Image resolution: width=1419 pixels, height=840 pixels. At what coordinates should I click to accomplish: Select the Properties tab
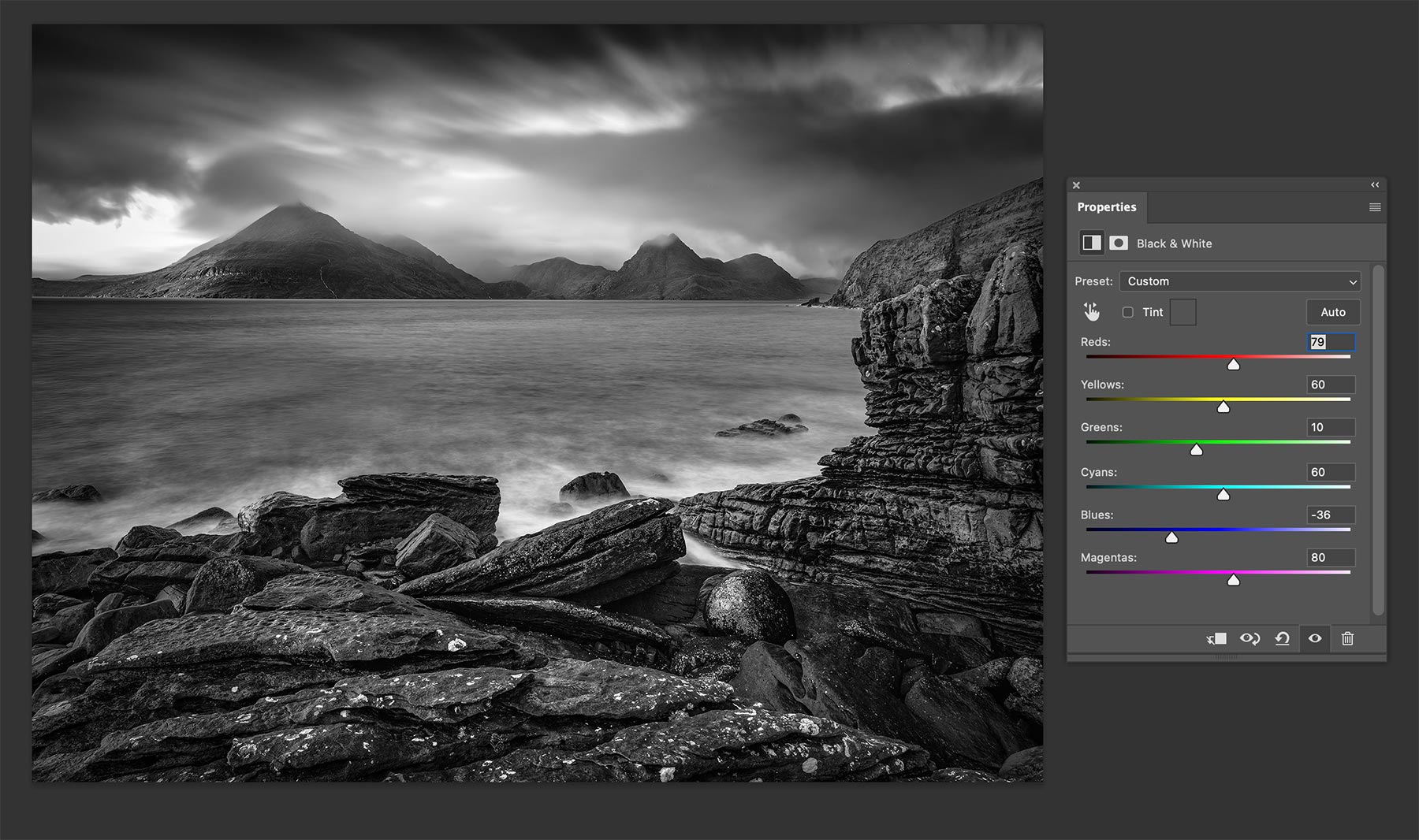(1107, 207)
